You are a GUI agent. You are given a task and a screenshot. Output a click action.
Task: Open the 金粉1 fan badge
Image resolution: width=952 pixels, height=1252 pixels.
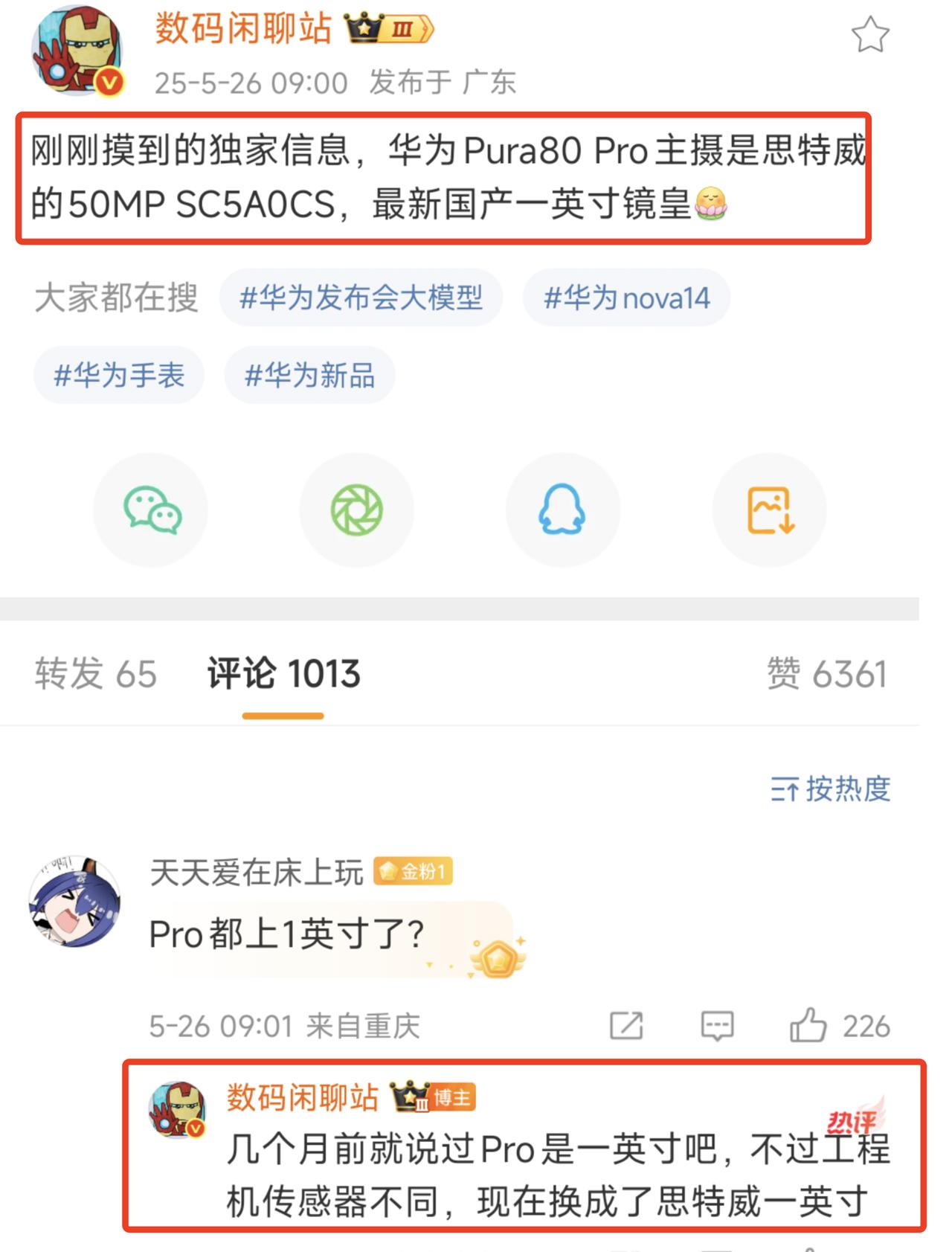tap(414, 871)
